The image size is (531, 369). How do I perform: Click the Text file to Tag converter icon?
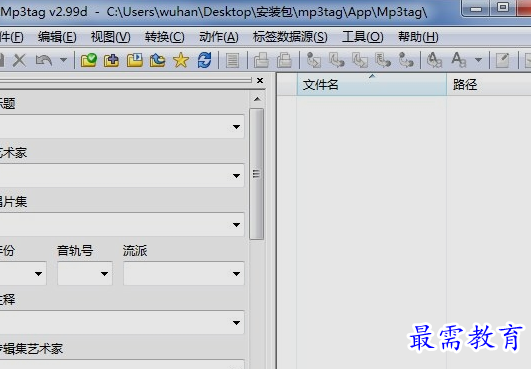[x=383, y=61]
